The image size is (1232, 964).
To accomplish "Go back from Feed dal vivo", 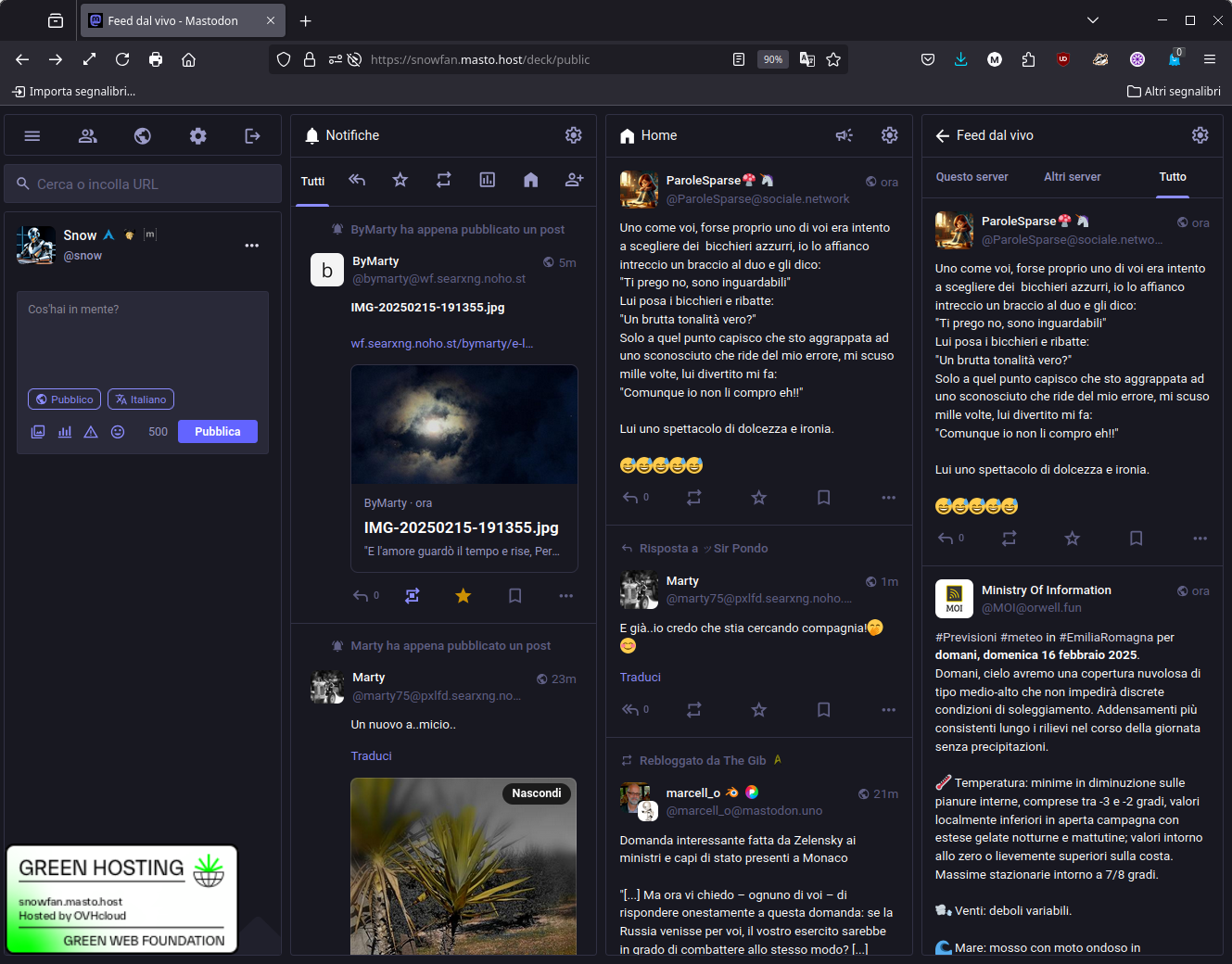I will click(943, 135).
